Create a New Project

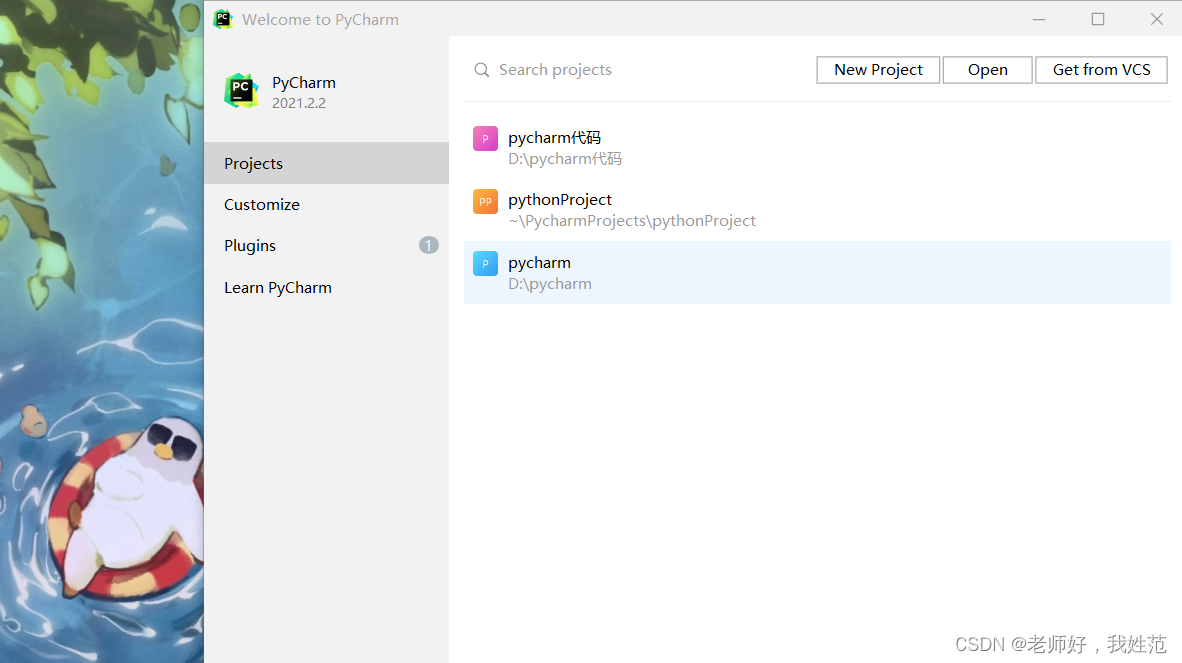[878, 69]
